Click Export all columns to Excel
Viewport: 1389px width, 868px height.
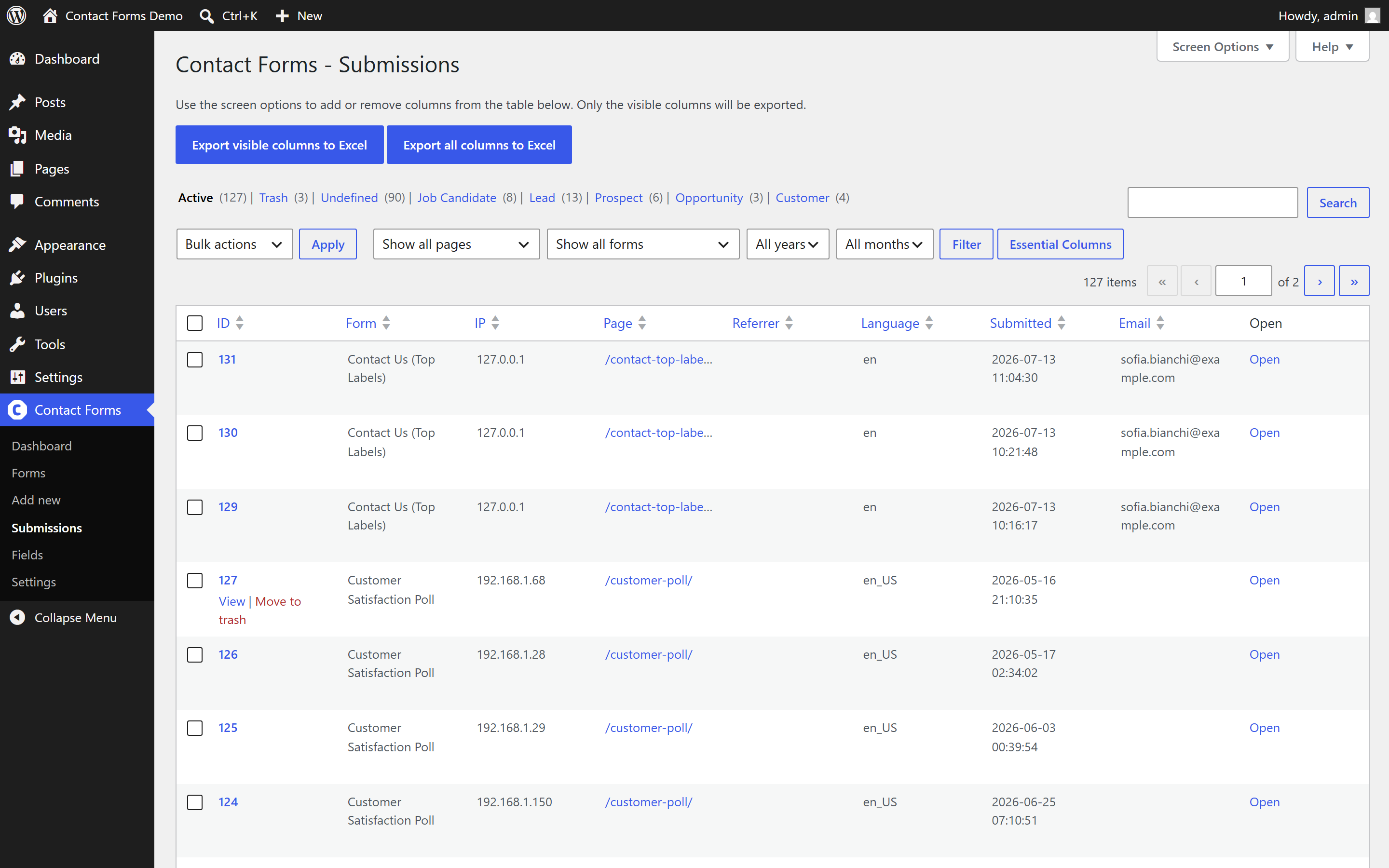[x=479, y=145]
